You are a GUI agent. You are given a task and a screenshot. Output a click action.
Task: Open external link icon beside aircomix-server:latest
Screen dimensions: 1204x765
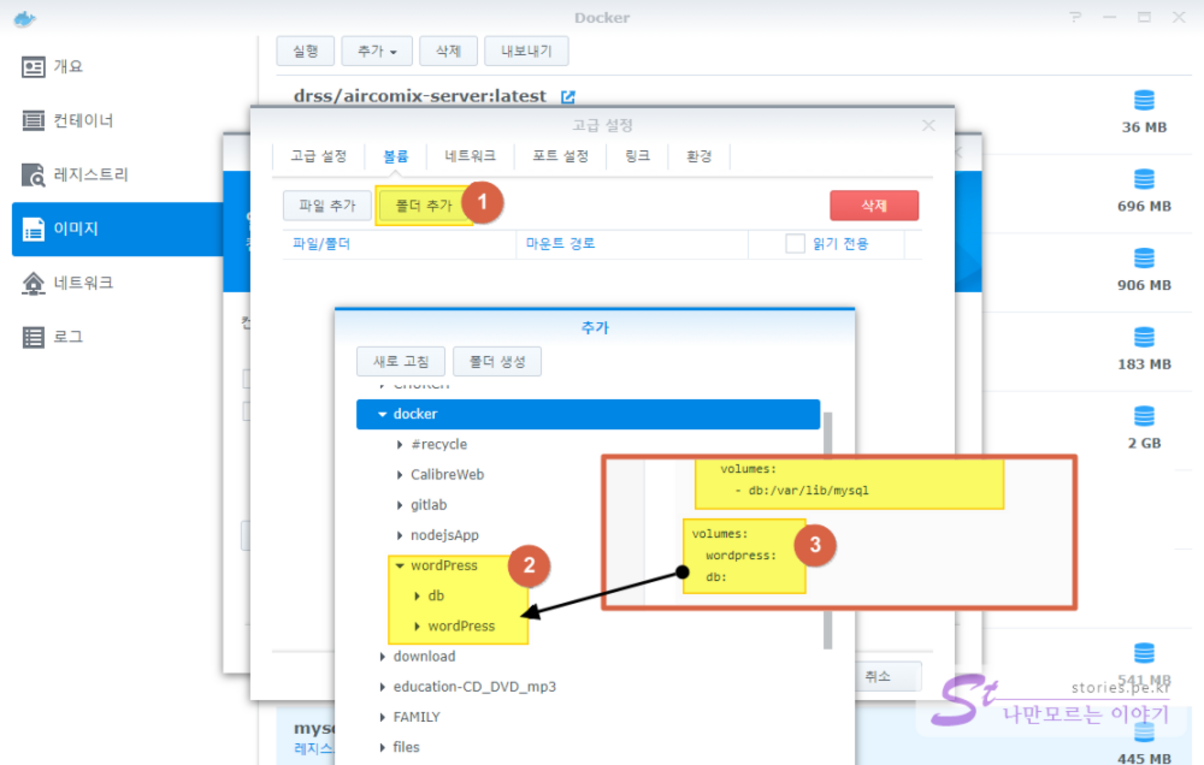click(x=568, y=97)
